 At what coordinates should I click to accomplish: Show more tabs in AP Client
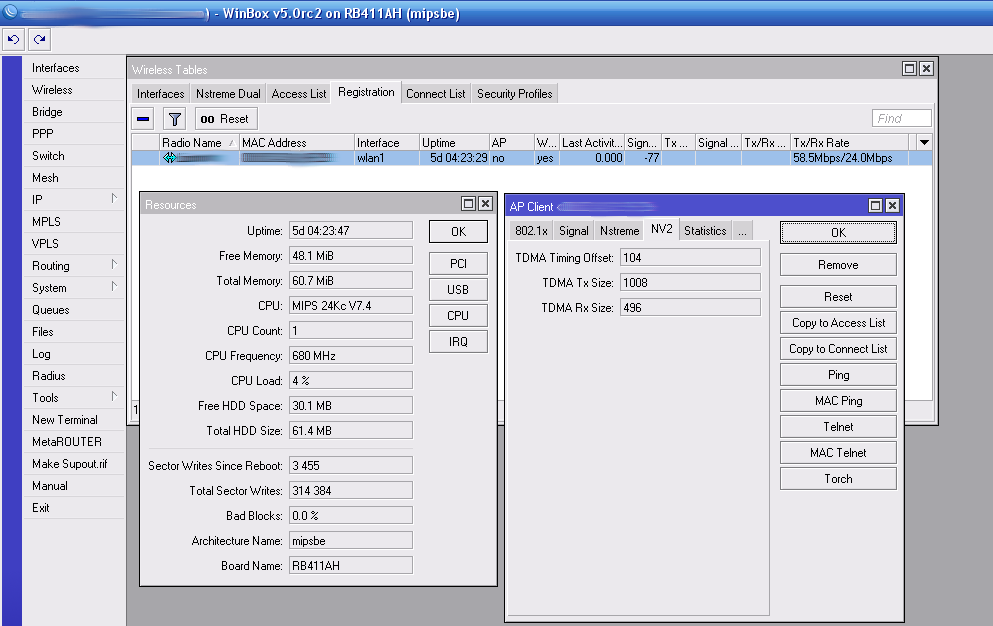coord(741,231)
